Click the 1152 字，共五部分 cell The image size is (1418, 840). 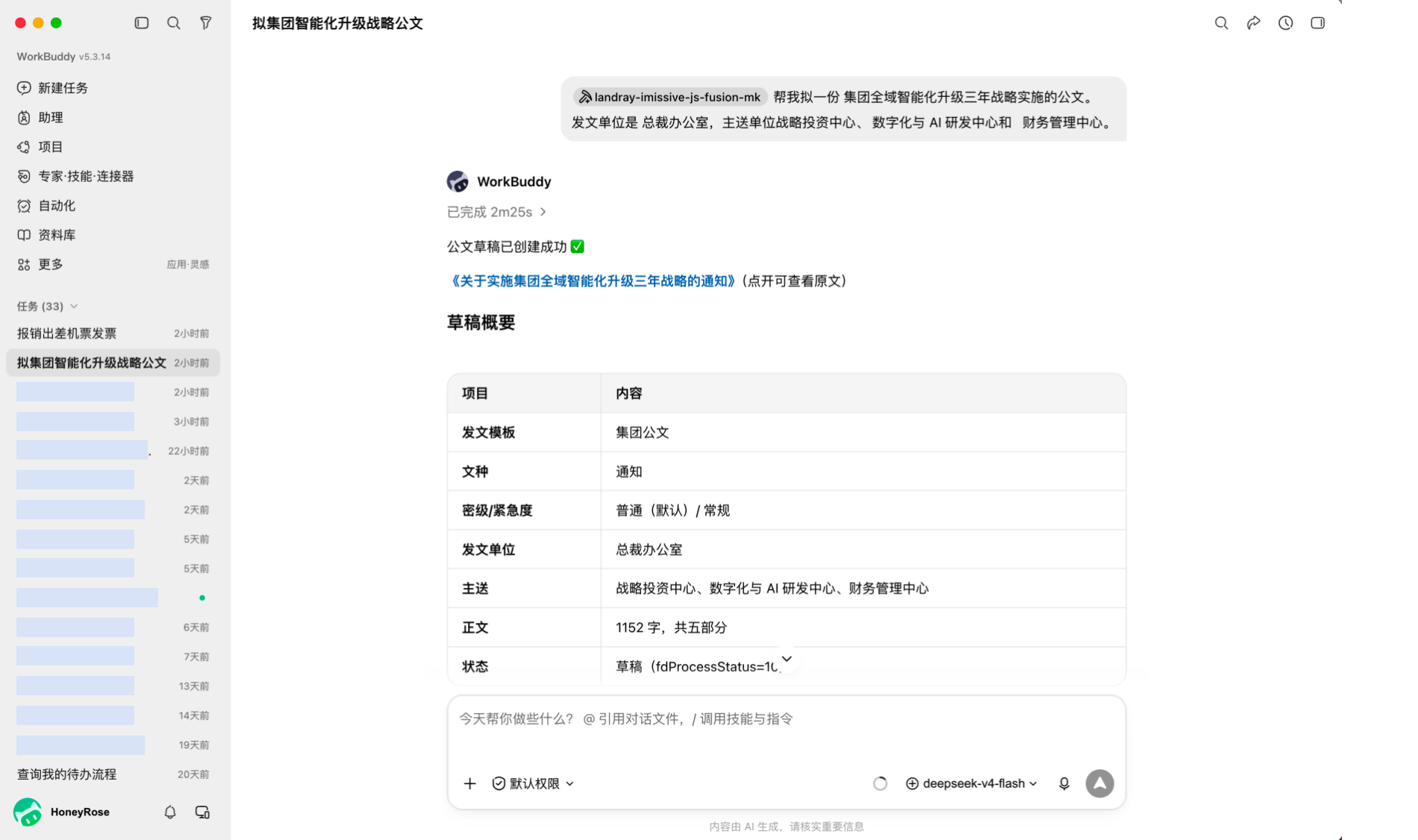(863, 627)
